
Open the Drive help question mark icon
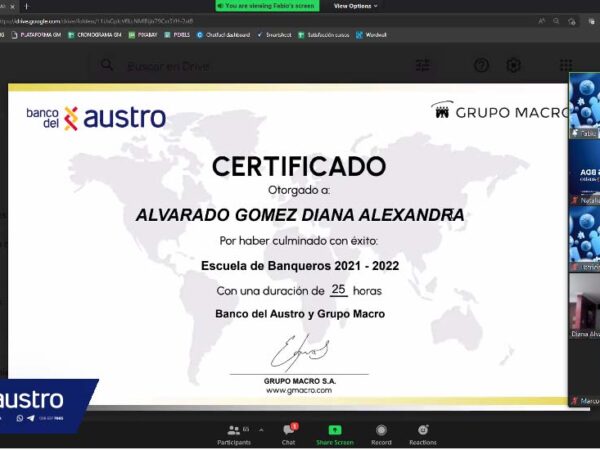[481, 65]
